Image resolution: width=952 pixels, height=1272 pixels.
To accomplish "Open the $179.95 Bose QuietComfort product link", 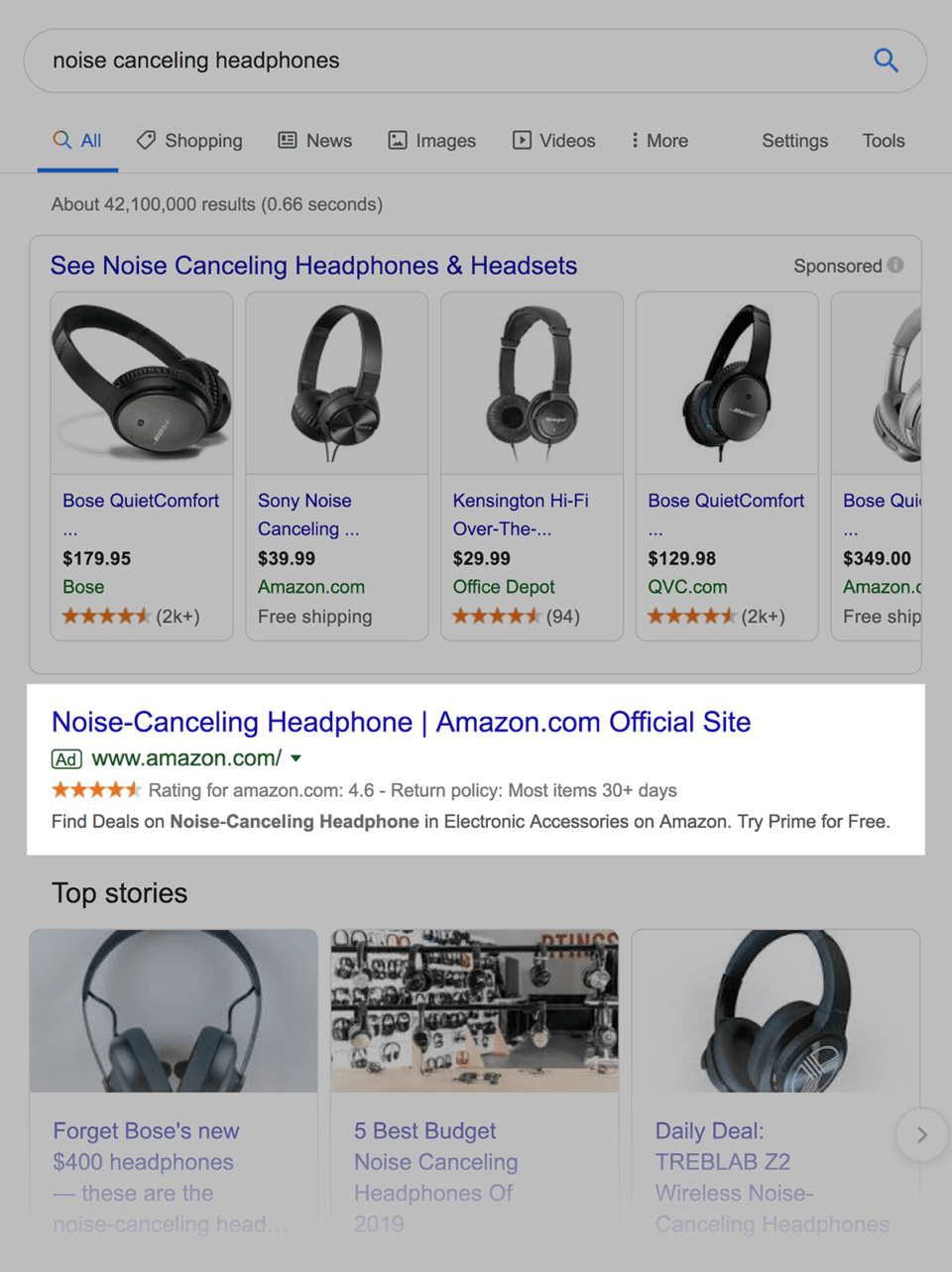I will click(x=141, y=514).
